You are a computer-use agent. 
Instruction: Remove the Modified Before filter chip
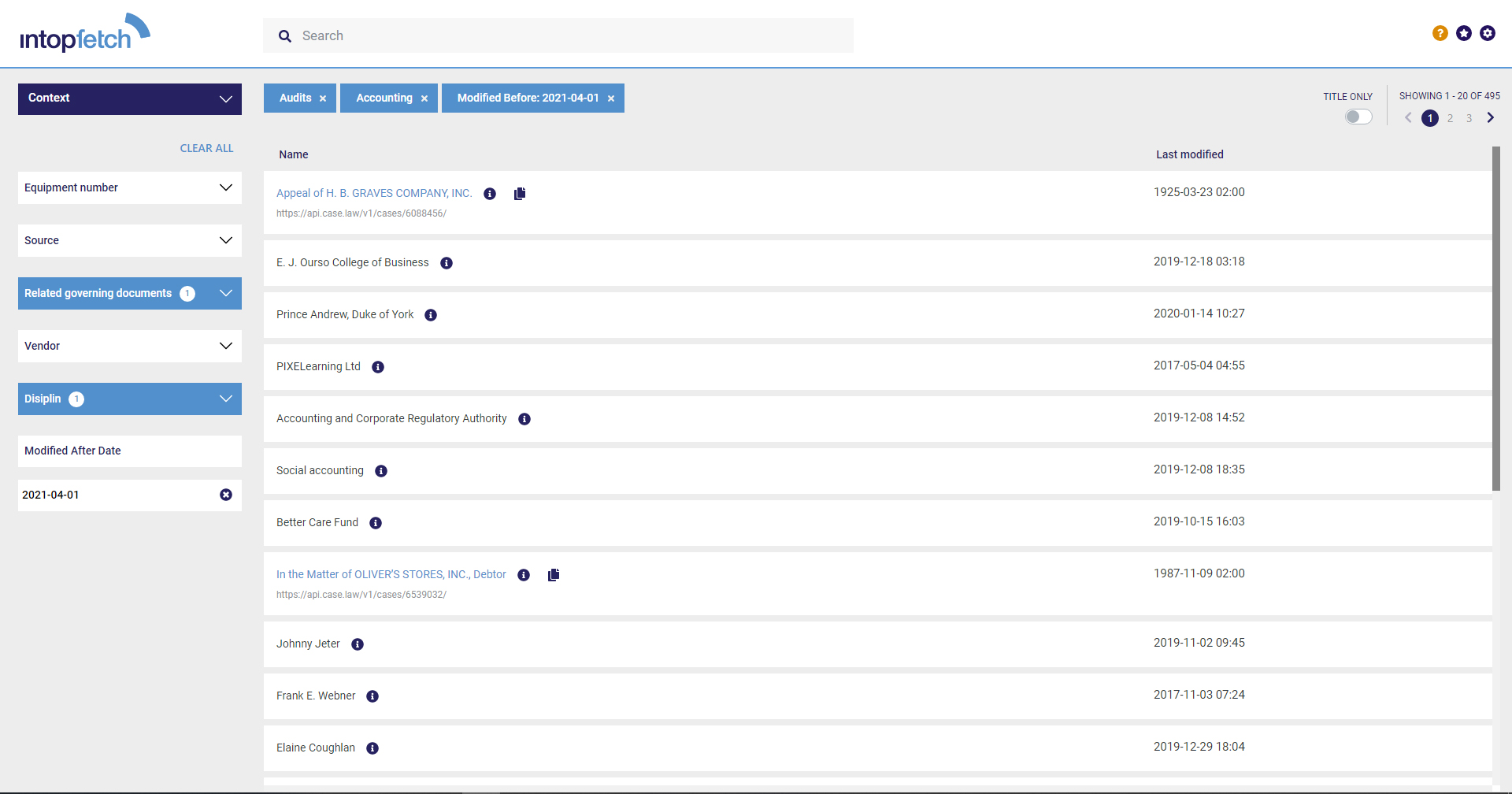[x=611, y=98]
